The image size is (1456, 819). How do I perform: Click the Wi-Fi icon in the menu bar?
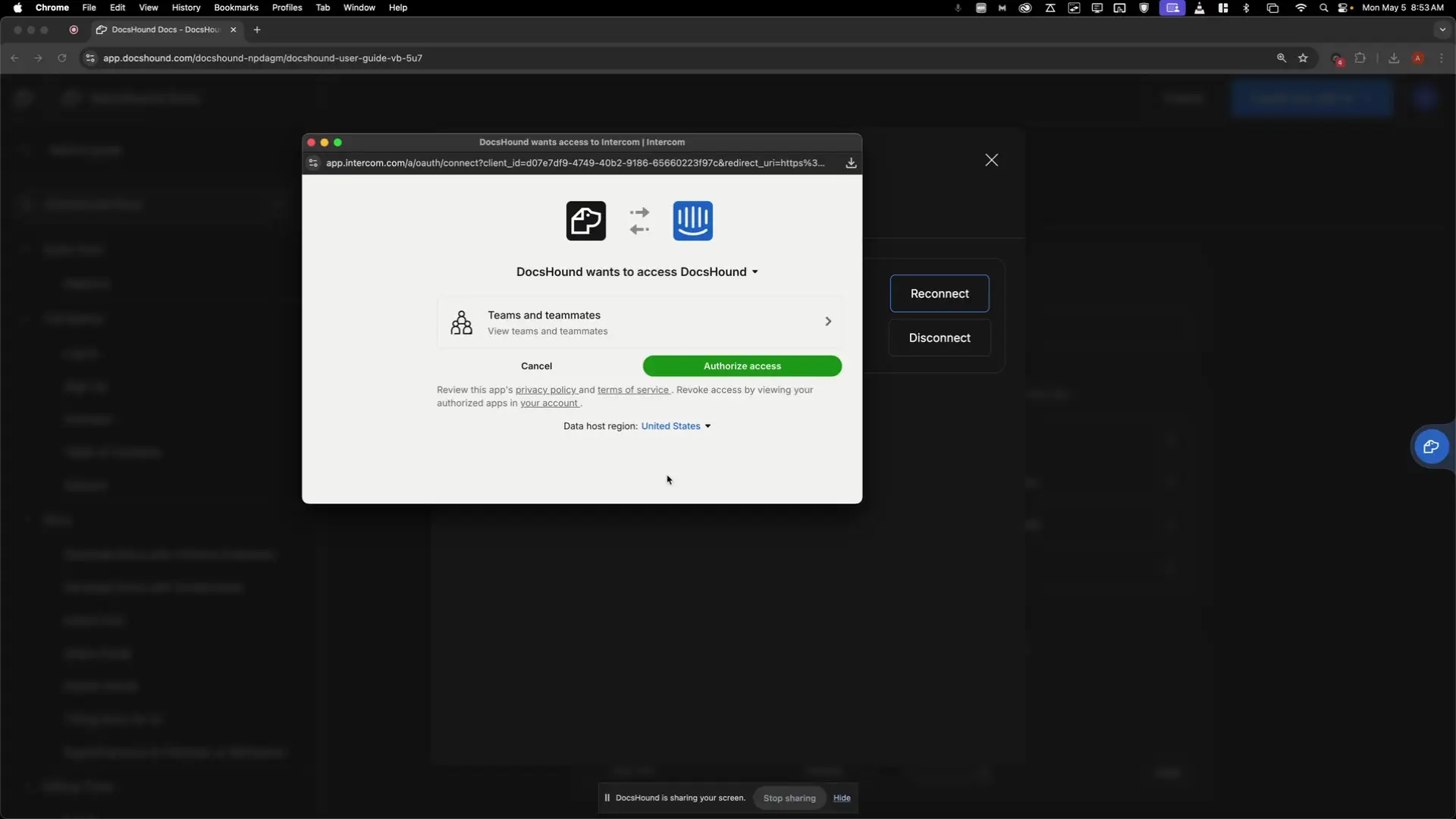(x=1301, y=8)
